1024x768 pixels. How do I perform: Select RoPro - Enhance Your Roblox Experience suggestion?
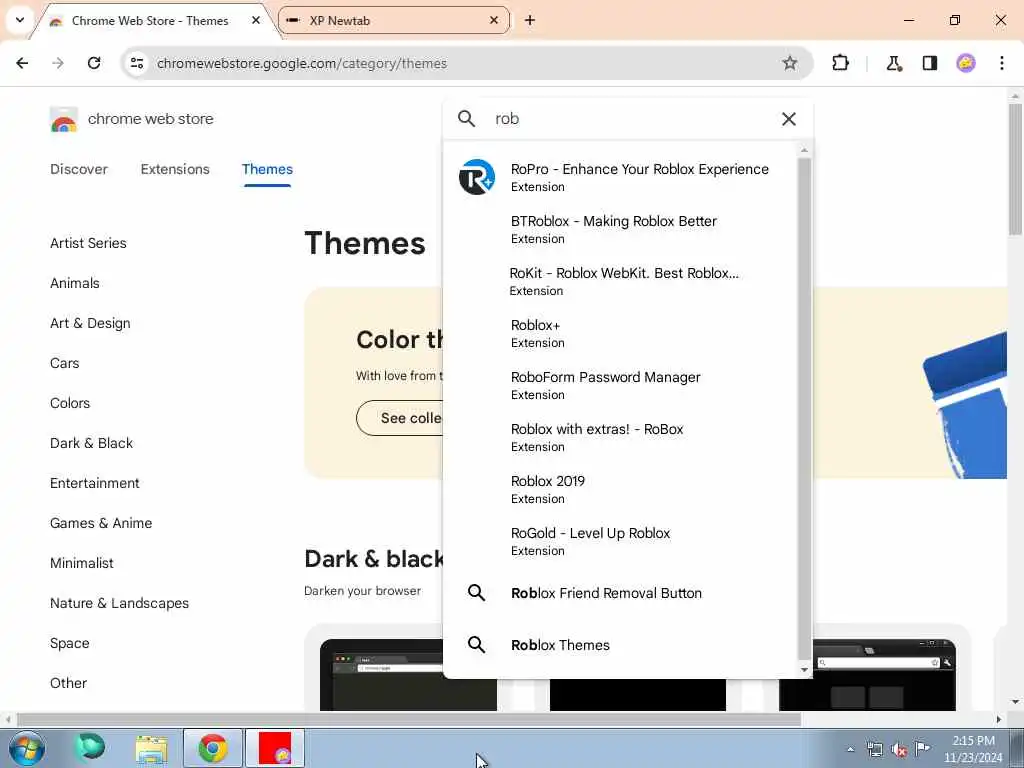pos(620,177)
